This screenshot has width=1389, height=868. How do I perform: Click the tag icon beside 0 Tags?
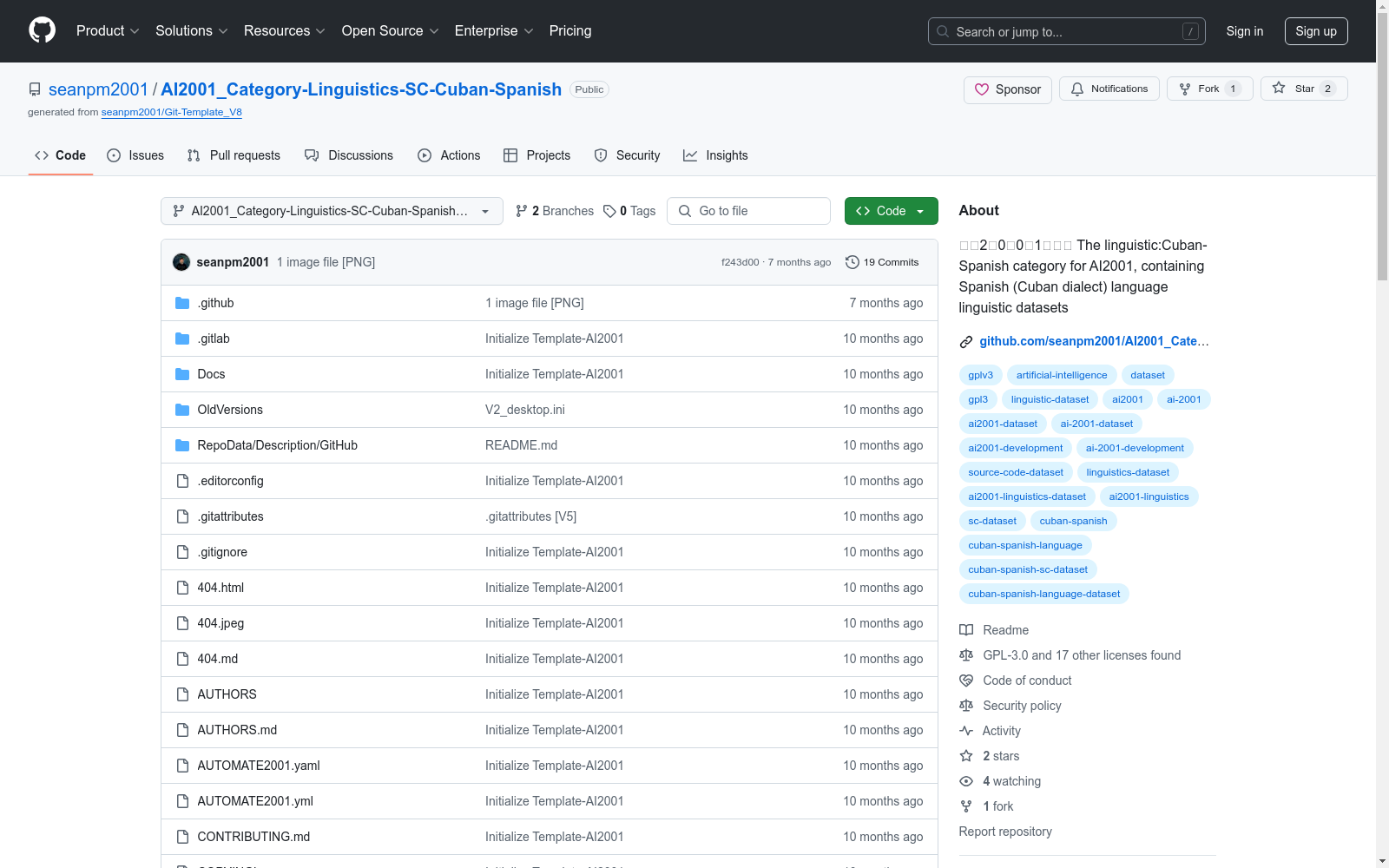609,211
